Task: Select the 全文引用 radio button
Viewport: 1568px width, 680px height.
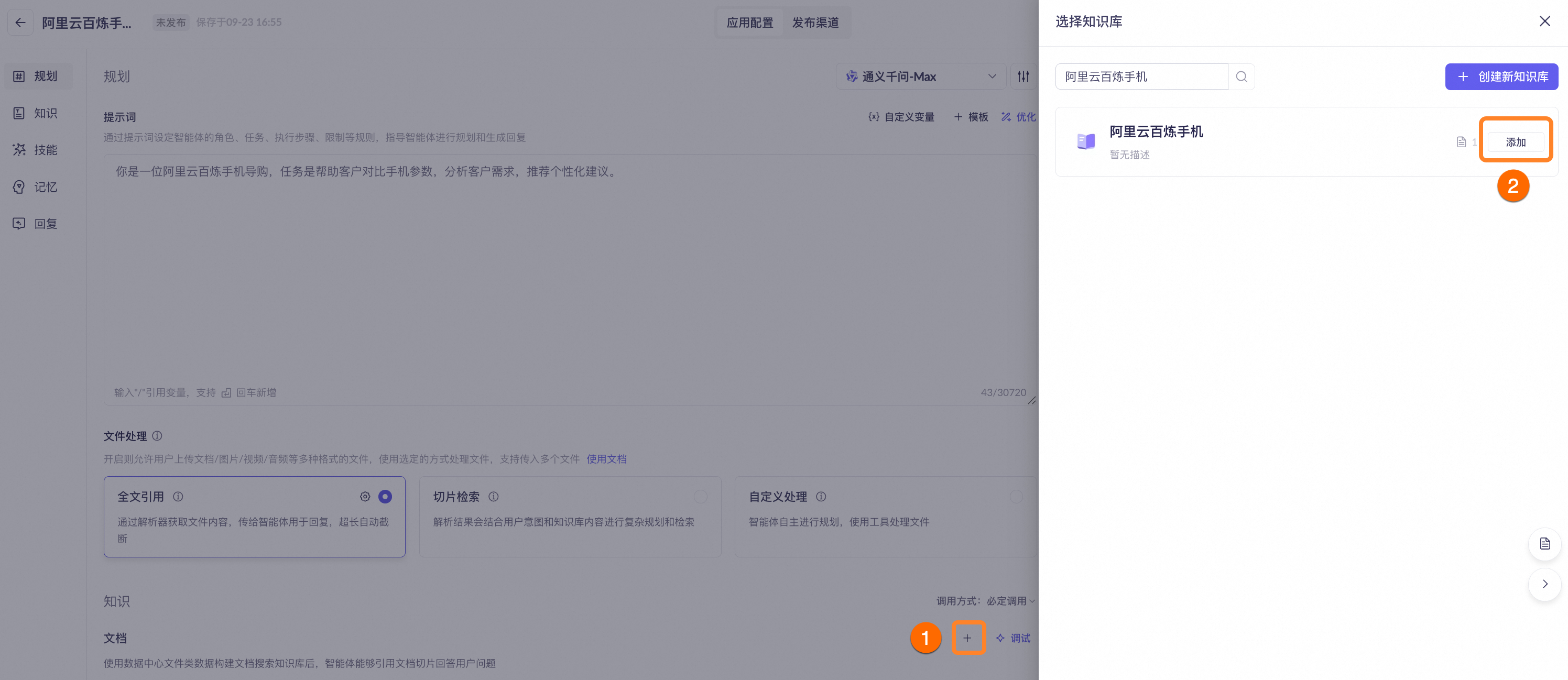Action: coord(385,497)
